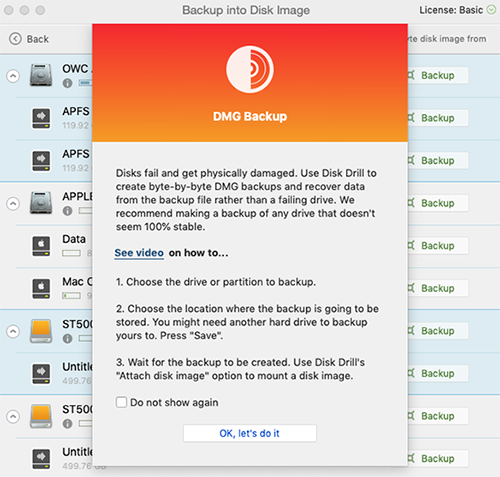Screen dimensions: 500x477
Task: Click the Back text label
Action: (x=38, y=39)
